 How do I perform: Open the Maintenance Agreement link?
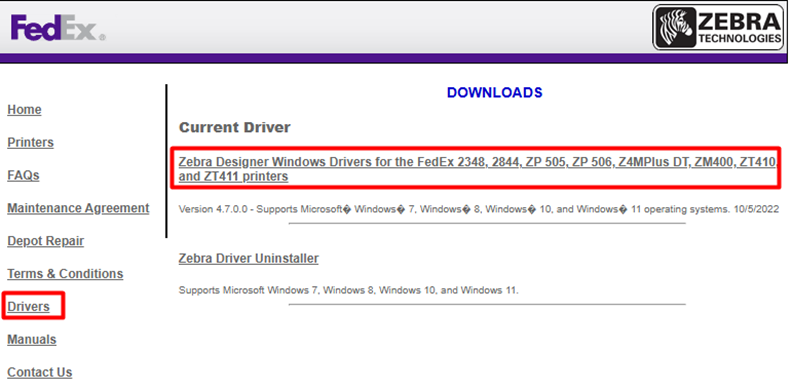[x=78, y=208]
